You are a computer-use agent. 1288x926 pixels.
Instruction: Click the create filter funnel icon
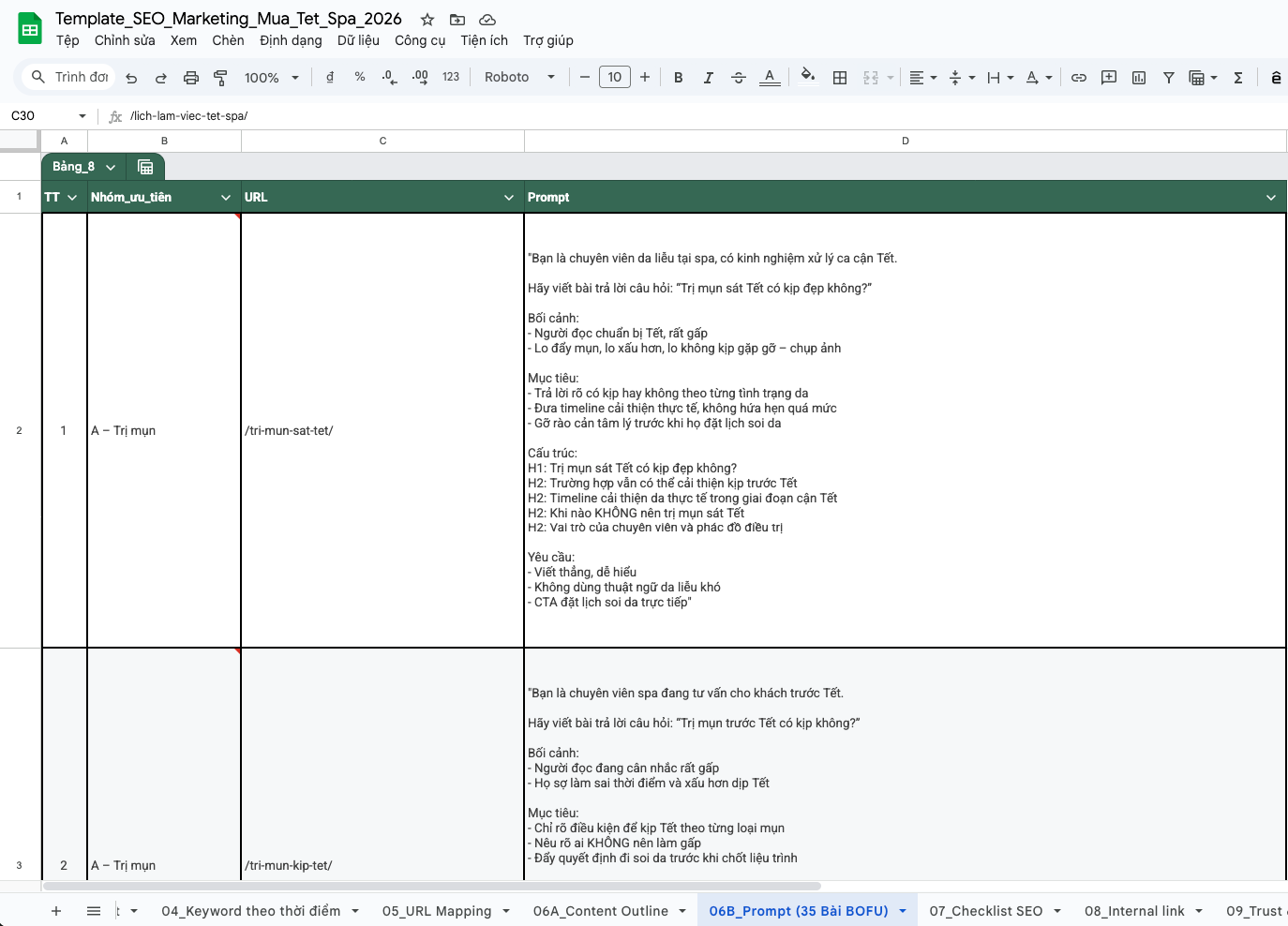tap(1169, 78)
